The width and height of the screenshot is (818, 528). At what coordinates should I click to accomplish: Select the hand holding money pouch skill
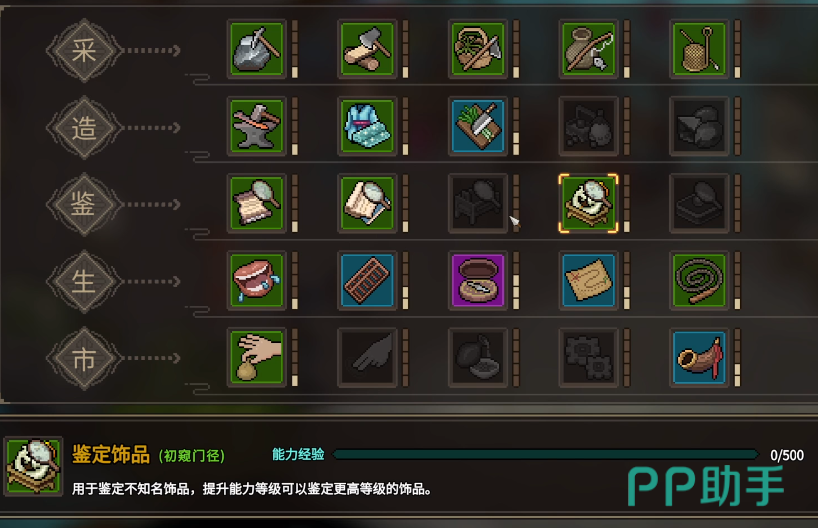pos(257,357)
